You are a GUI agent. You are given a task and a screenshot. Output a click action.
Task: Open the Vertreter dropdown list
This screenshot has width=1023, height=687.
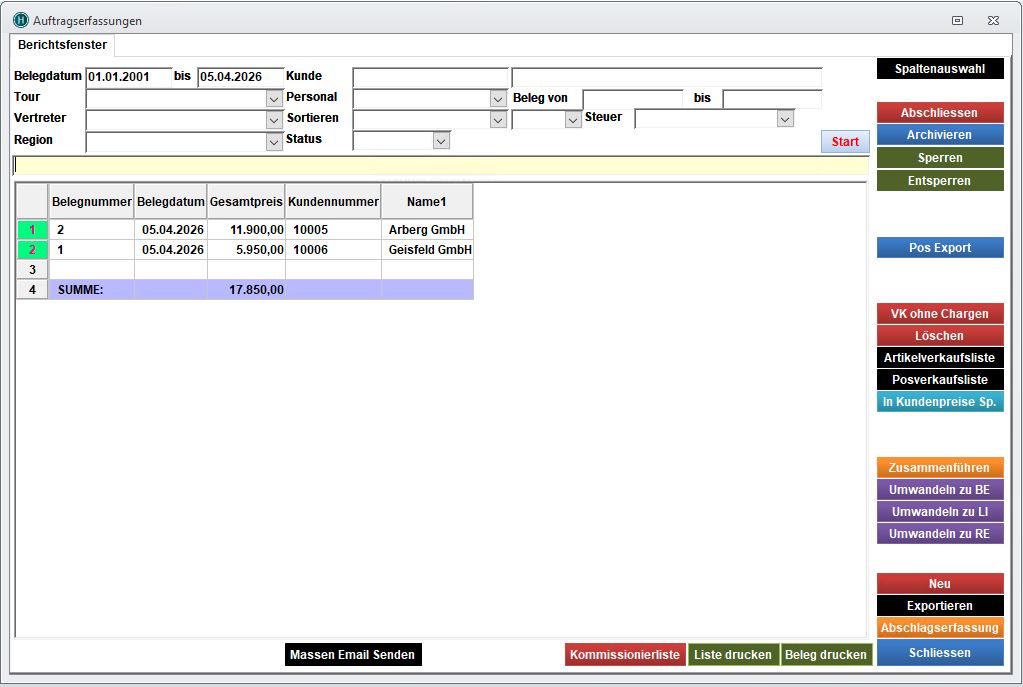coord(274,120)
